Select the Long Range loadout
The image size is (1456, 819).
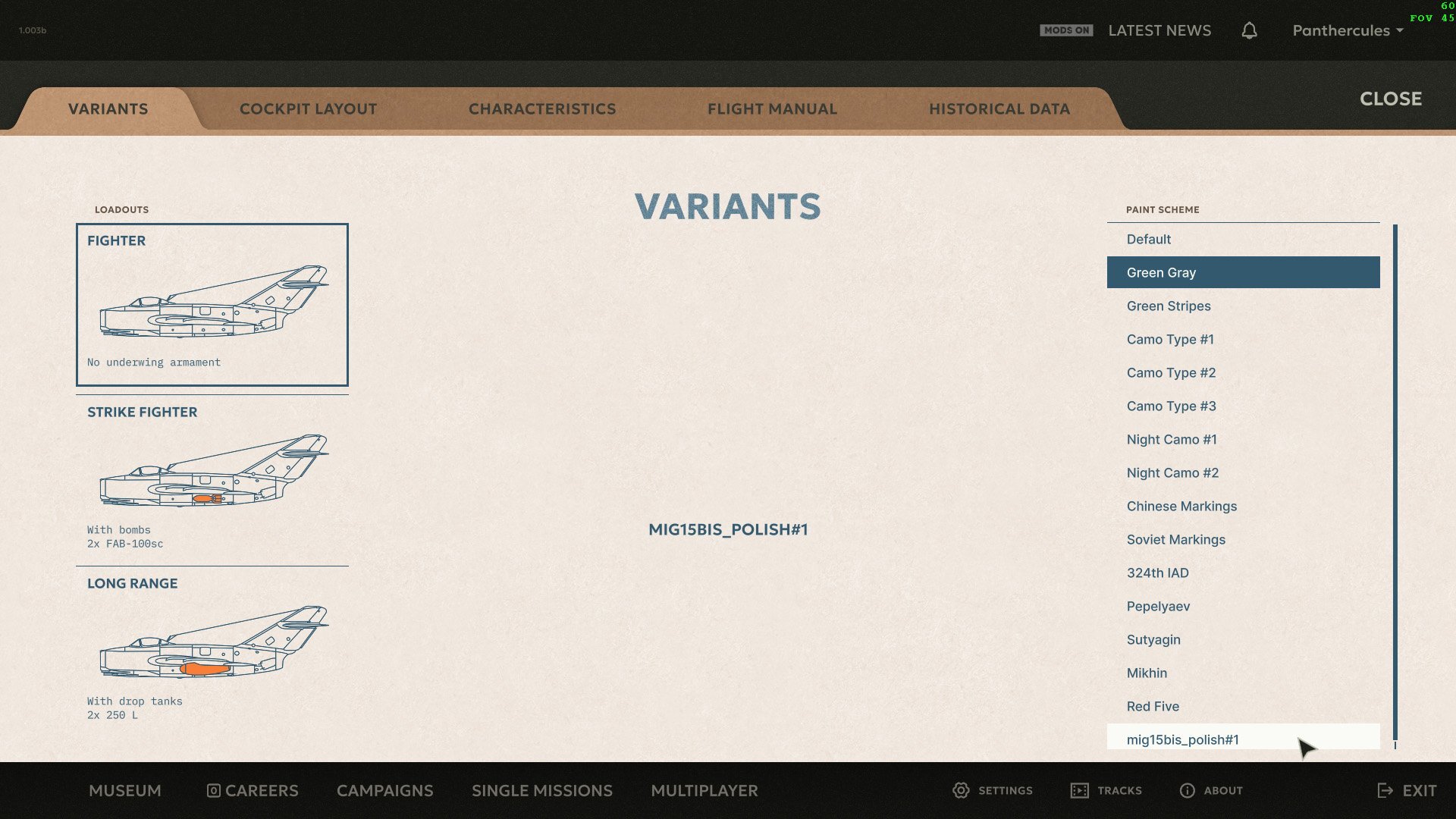pos(212,651)
